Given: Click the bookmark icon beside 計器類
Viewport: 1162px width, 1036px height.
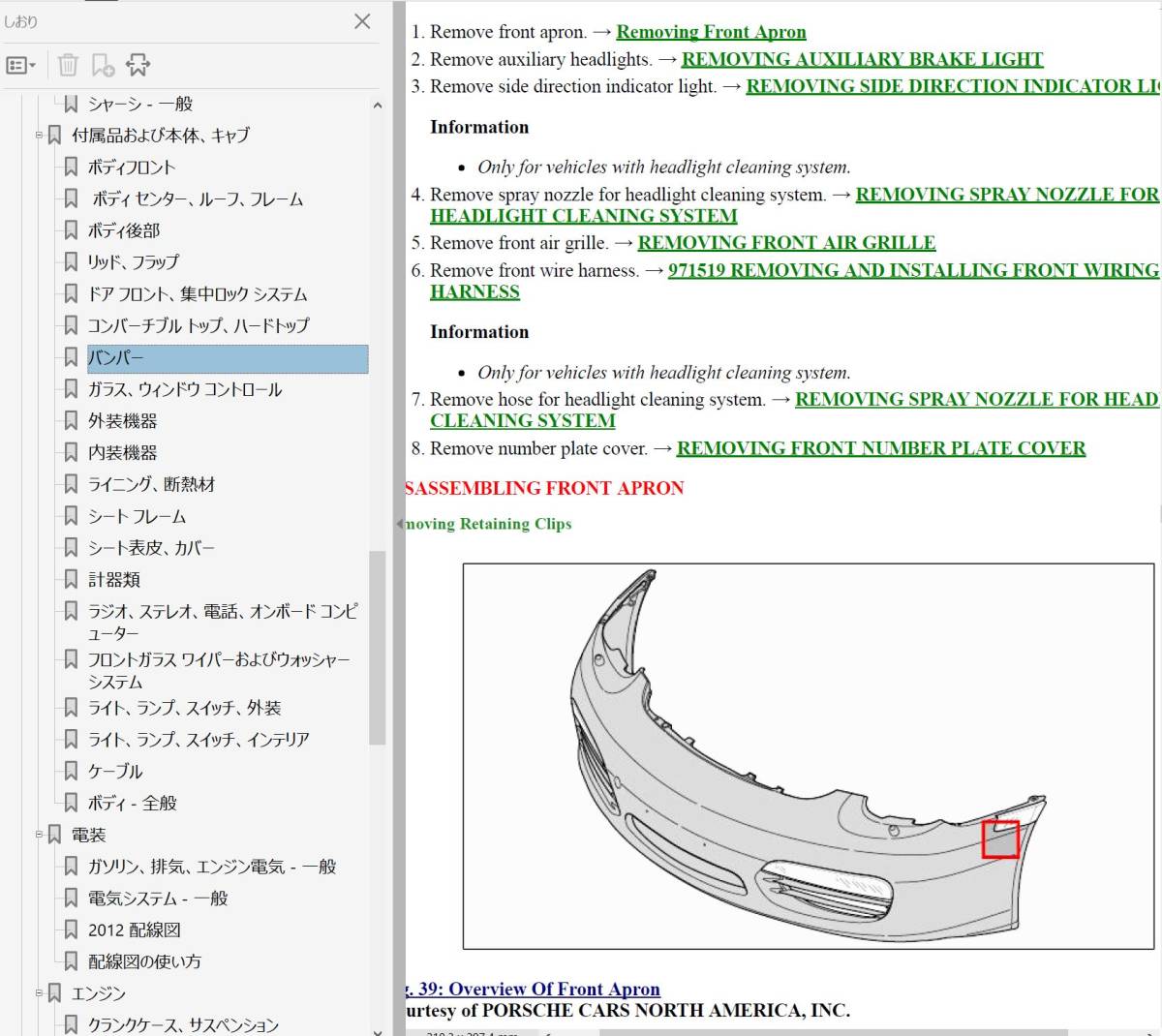Looking at the screenshot, I should pyautogui.click(x=71, y=579).
